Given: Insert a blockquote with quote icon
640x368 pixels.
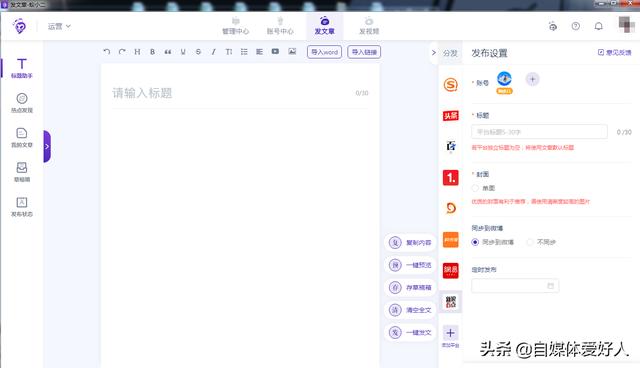Looking at the screenshot, I should point(168,52).
